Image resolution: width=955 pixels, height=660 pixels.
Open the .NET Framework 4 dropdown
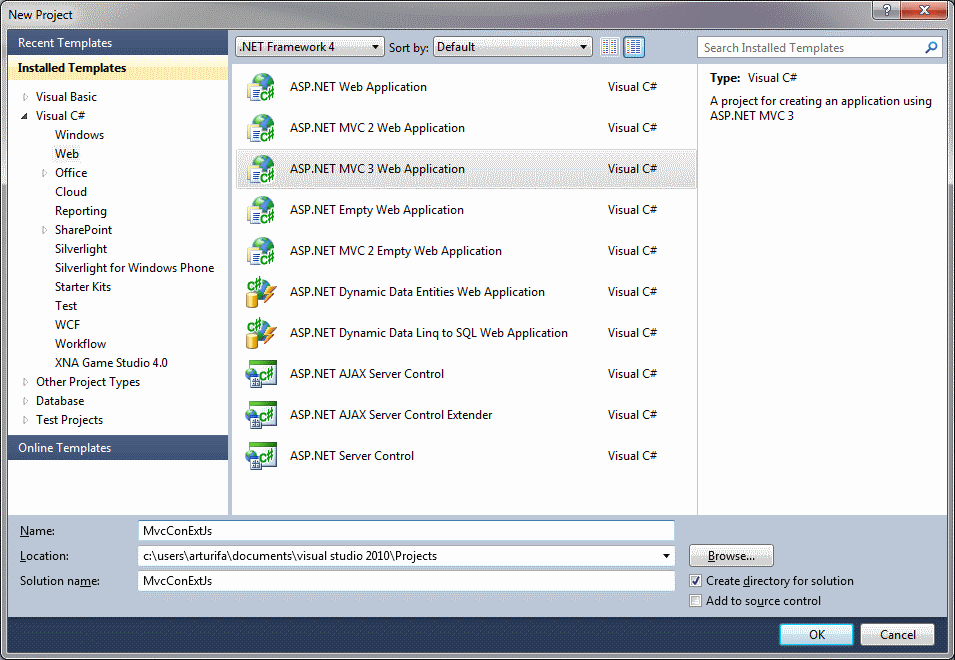[x=309, y=47]
